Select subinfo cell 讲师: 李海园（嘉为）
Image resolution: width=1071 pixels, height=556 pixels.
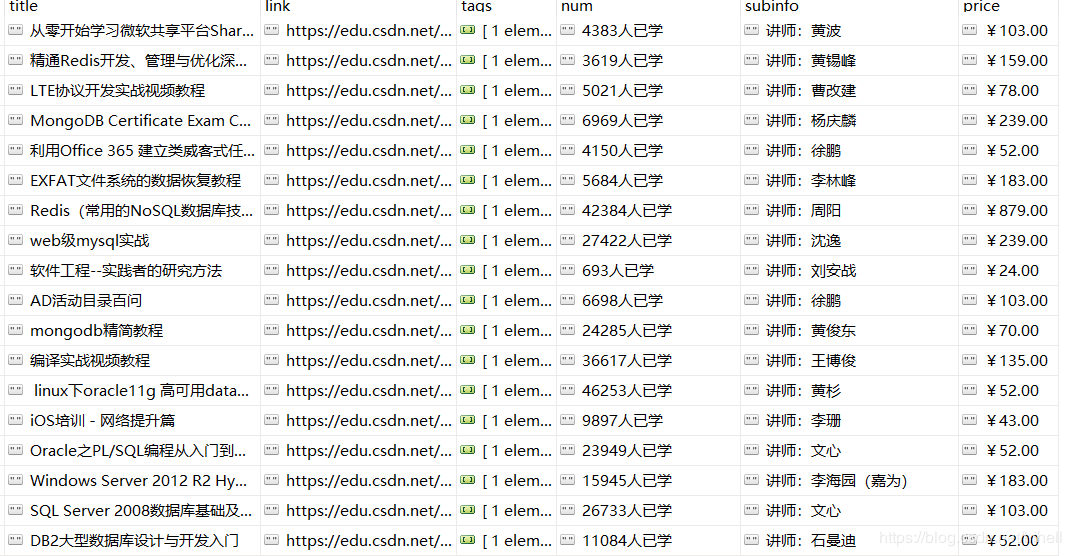tap(850, 481)
